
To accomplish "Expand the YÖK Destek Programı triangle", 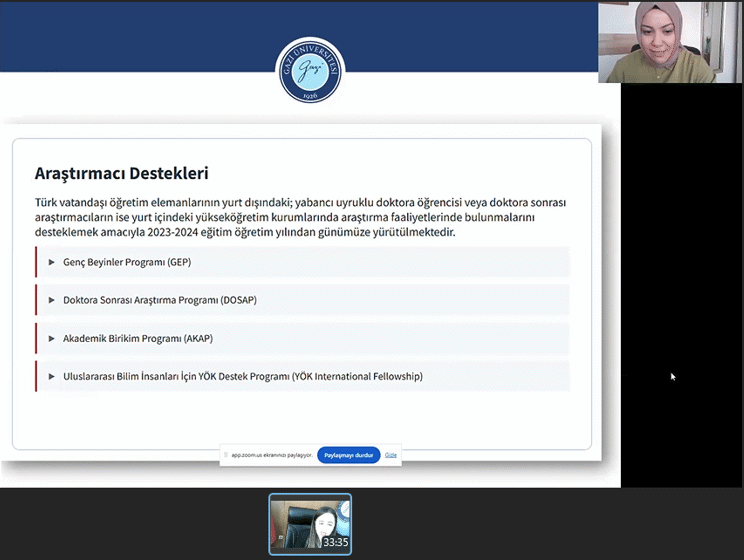I will [x=52, y=377].
